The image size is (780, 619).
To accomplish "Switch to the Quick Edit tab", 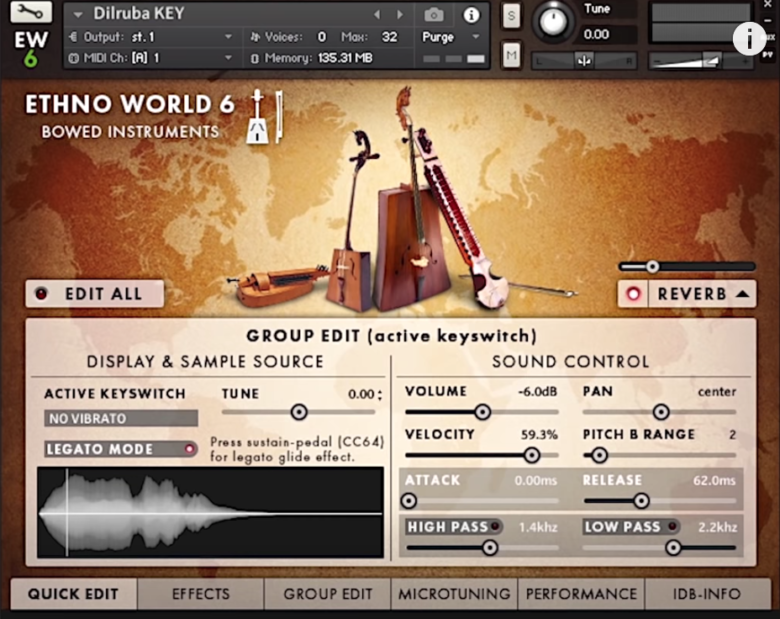I will pos(73,594).
